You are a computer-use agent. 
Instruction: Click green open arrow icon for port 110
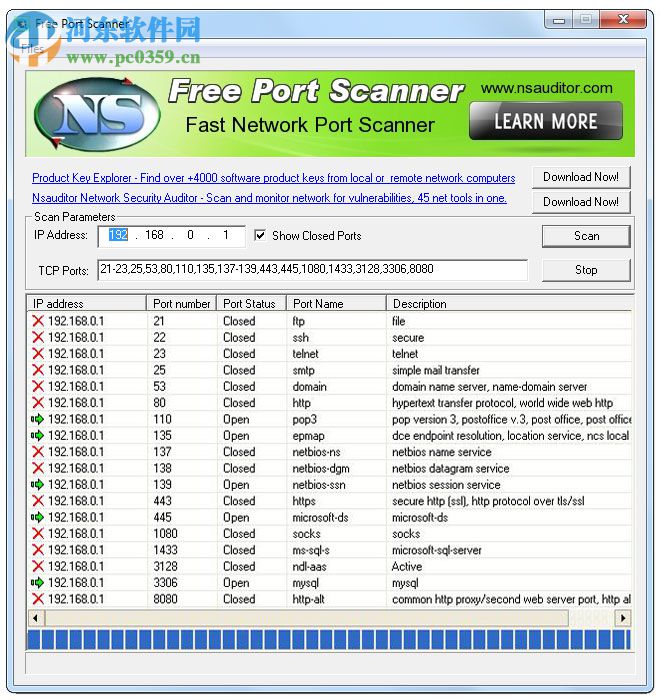coord(38,419)
